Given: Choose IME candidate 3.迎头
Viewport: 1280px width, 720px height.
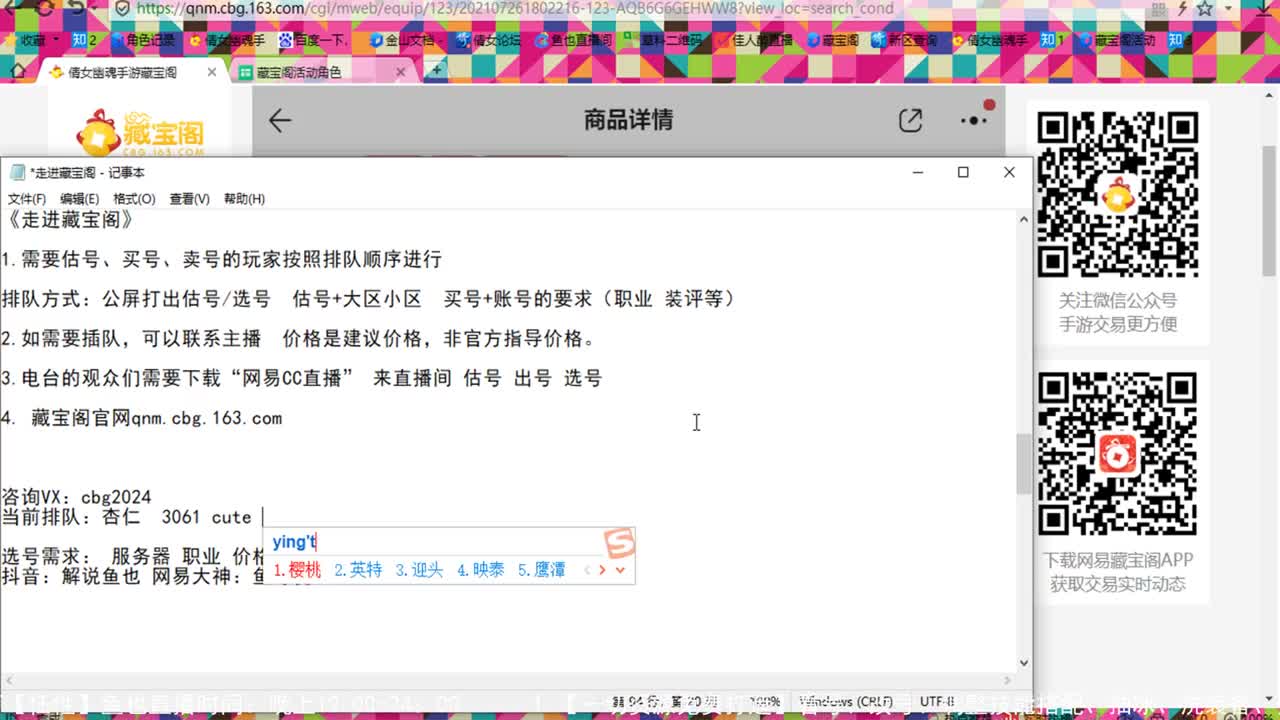Looking at the screenshot, I should [419, 570].
